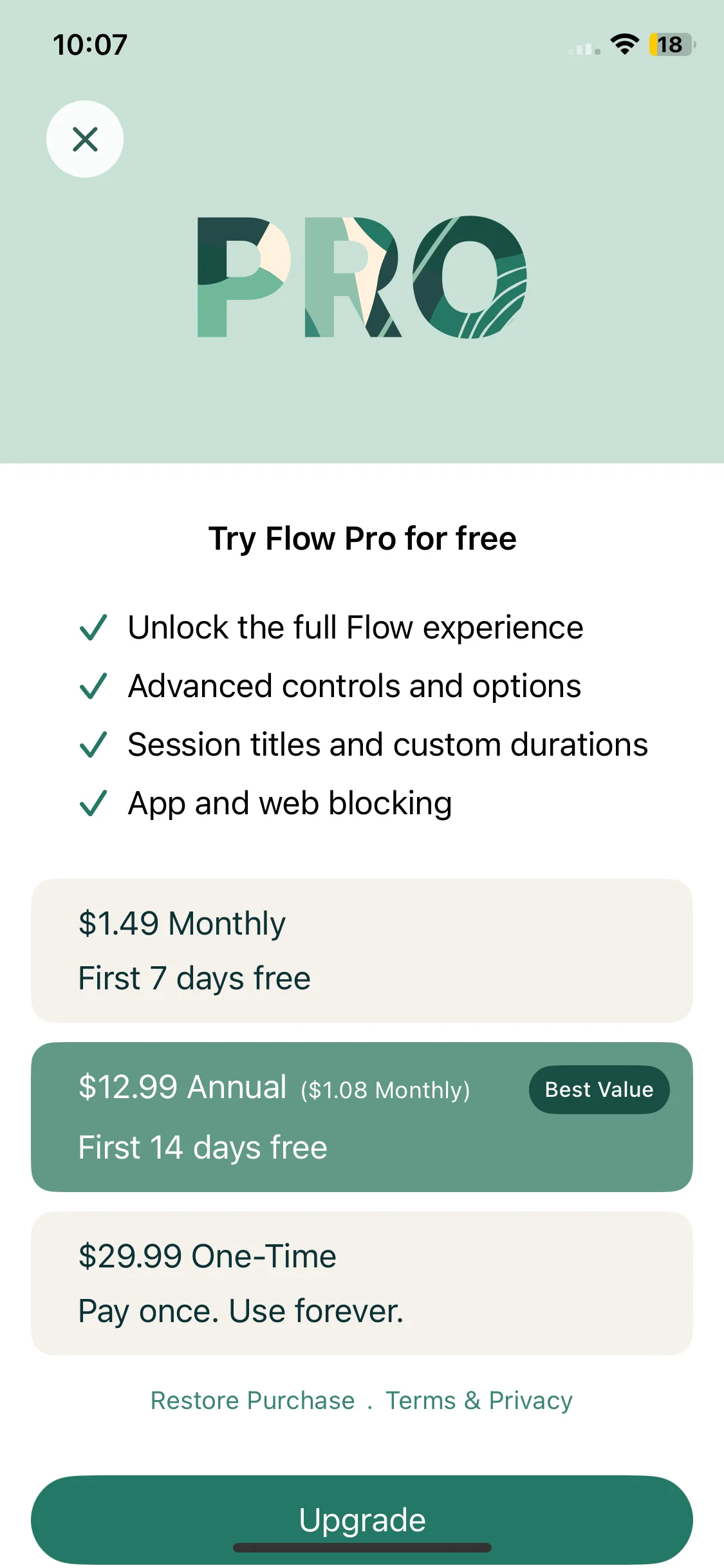Tap the App and web blocking feature text
Viewport: 724px width, 1568px height.
290,804
